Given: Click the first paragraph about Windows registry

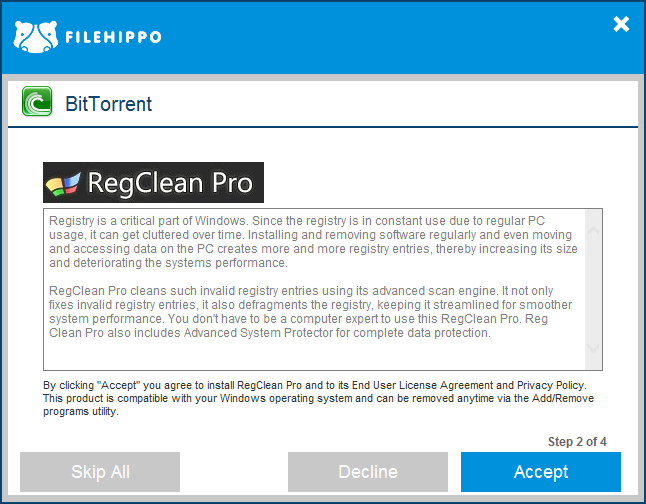Looking at the screenshot, I should coord(313,242).
